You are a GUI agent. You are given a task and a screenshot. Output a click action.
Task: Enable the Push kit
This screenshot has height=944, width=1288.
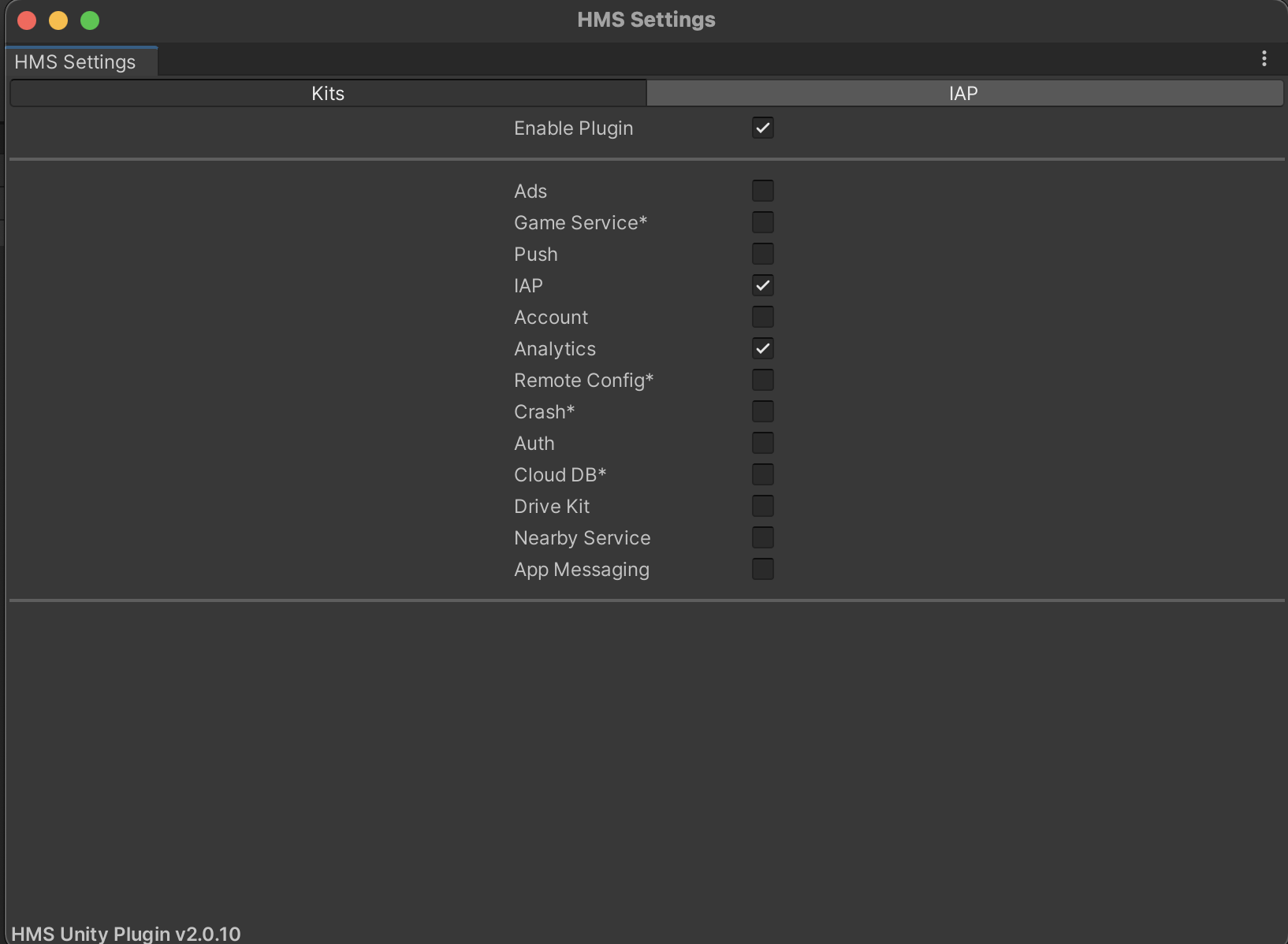[762, 254]
